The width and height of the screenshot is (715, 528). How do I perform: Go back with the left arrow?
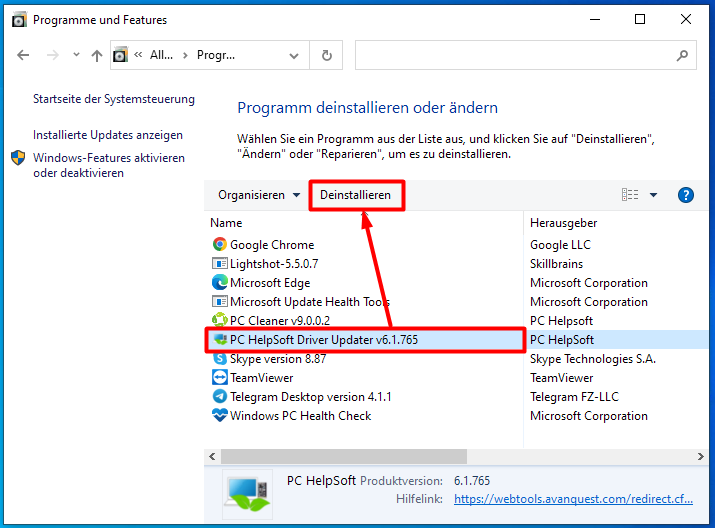pyautogui.click(x=23, y=56)
